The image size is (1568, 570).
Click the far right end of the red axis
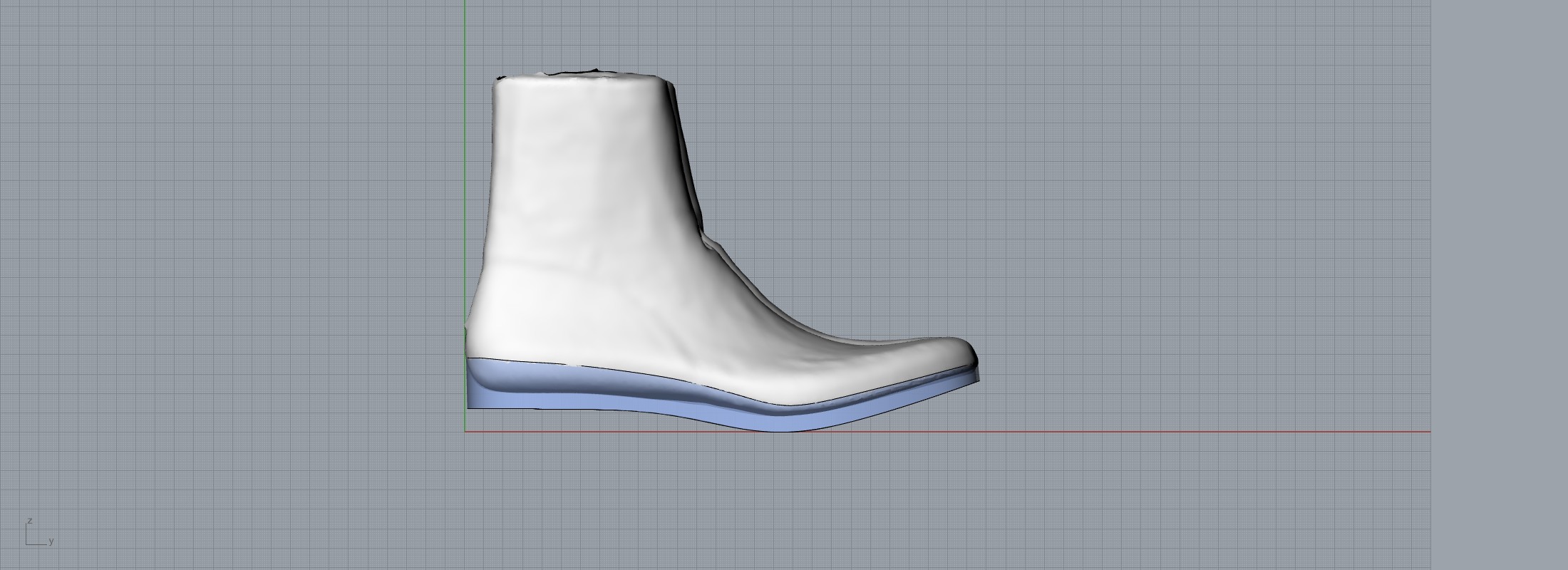point(1428,431)
